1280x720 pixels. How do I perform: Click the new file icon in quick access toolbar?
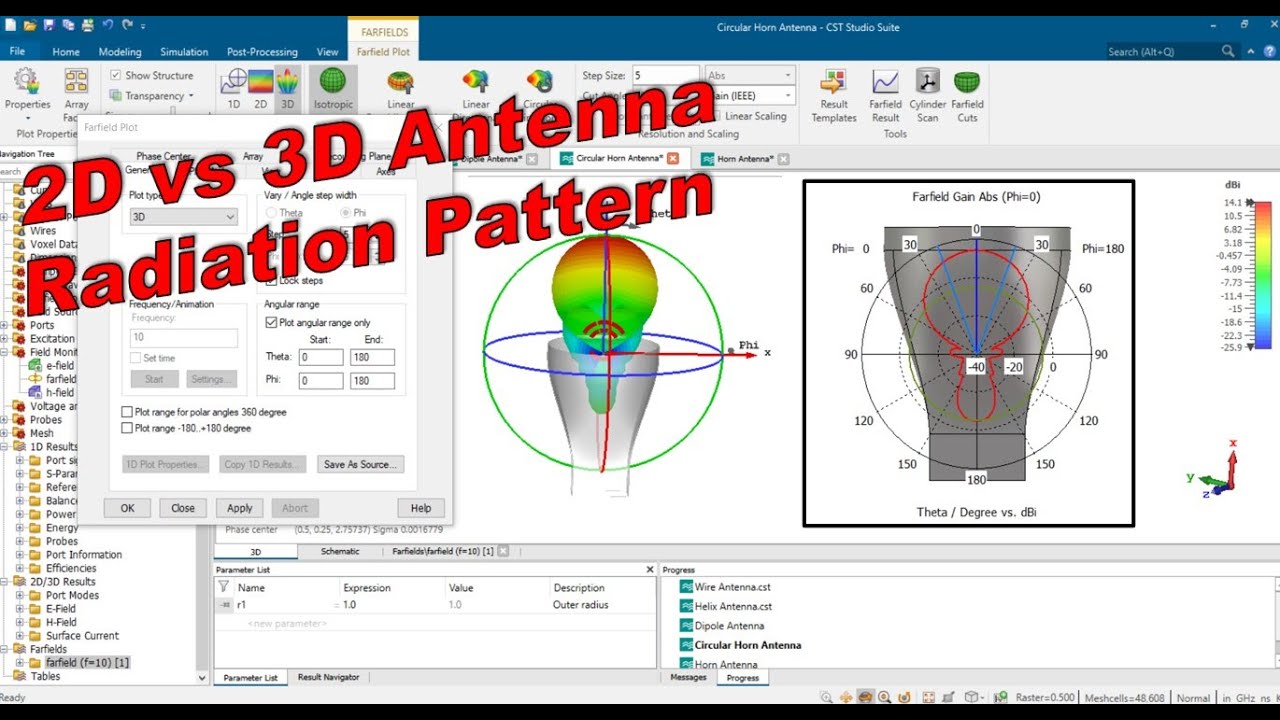coord(11,24)
